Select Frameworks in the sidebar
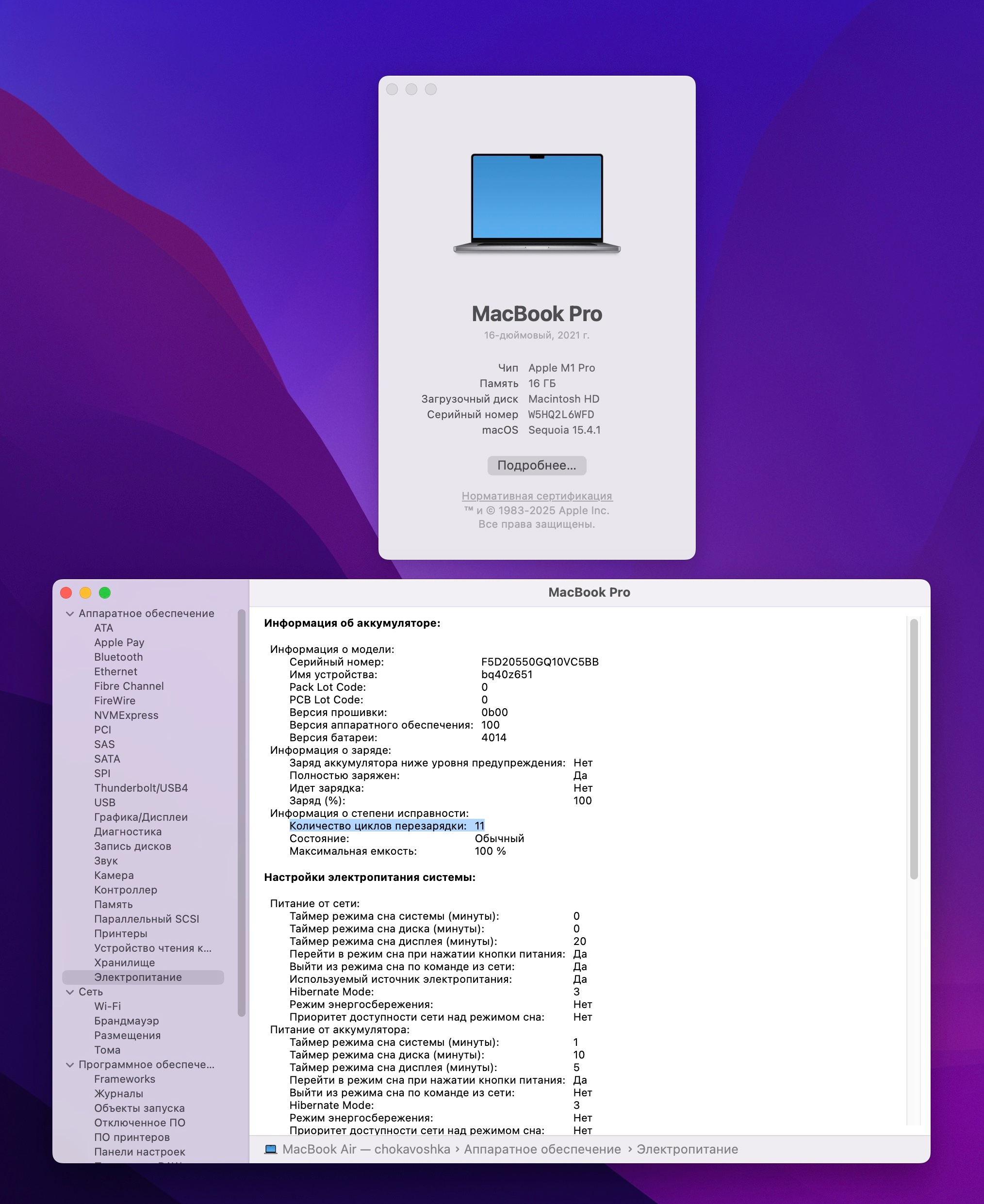Viewport: 984px width, 1204px height. (125, 1079)
